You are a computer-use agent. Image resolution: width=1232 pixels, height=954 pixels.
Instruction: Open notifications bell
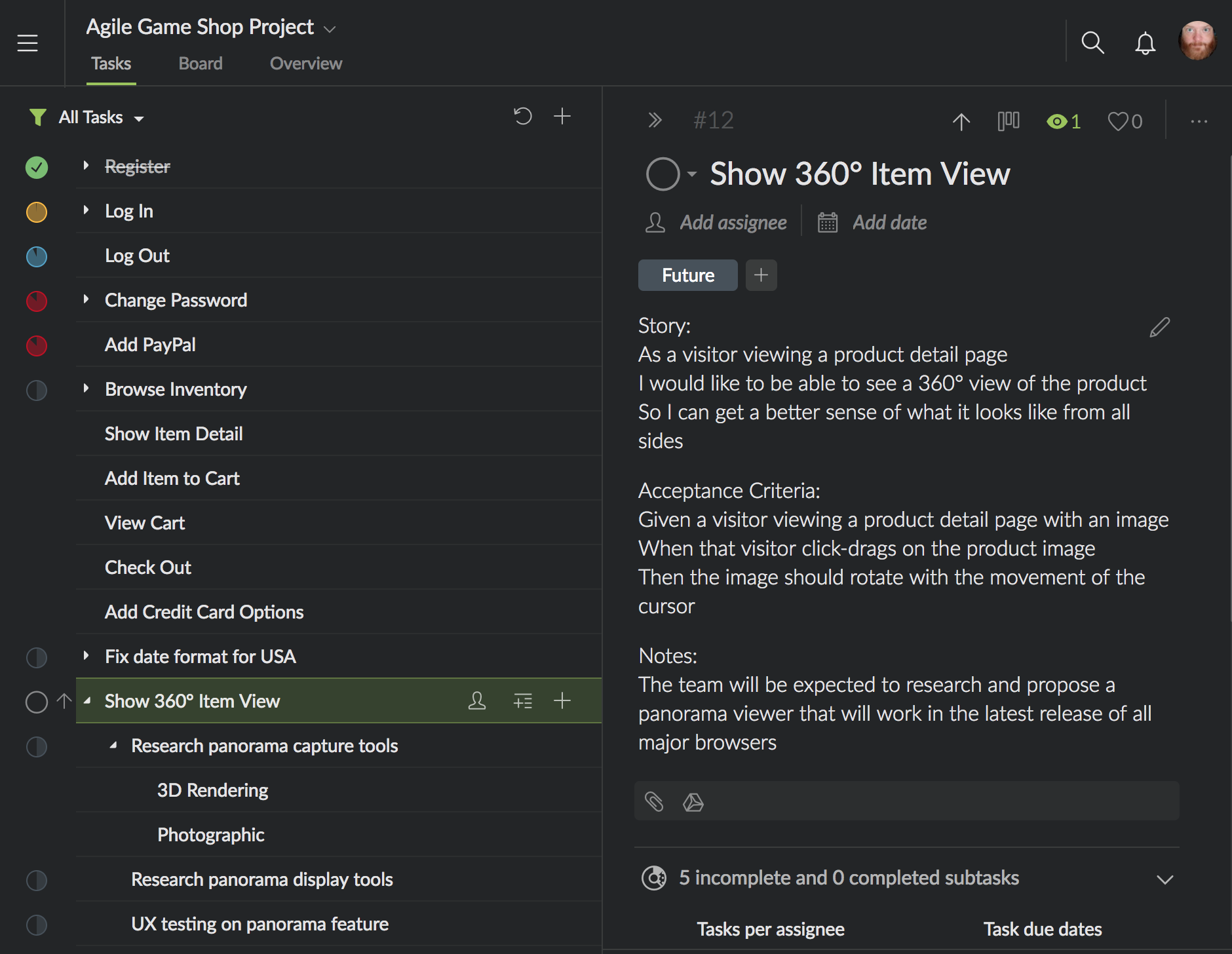coord(1145,43)
